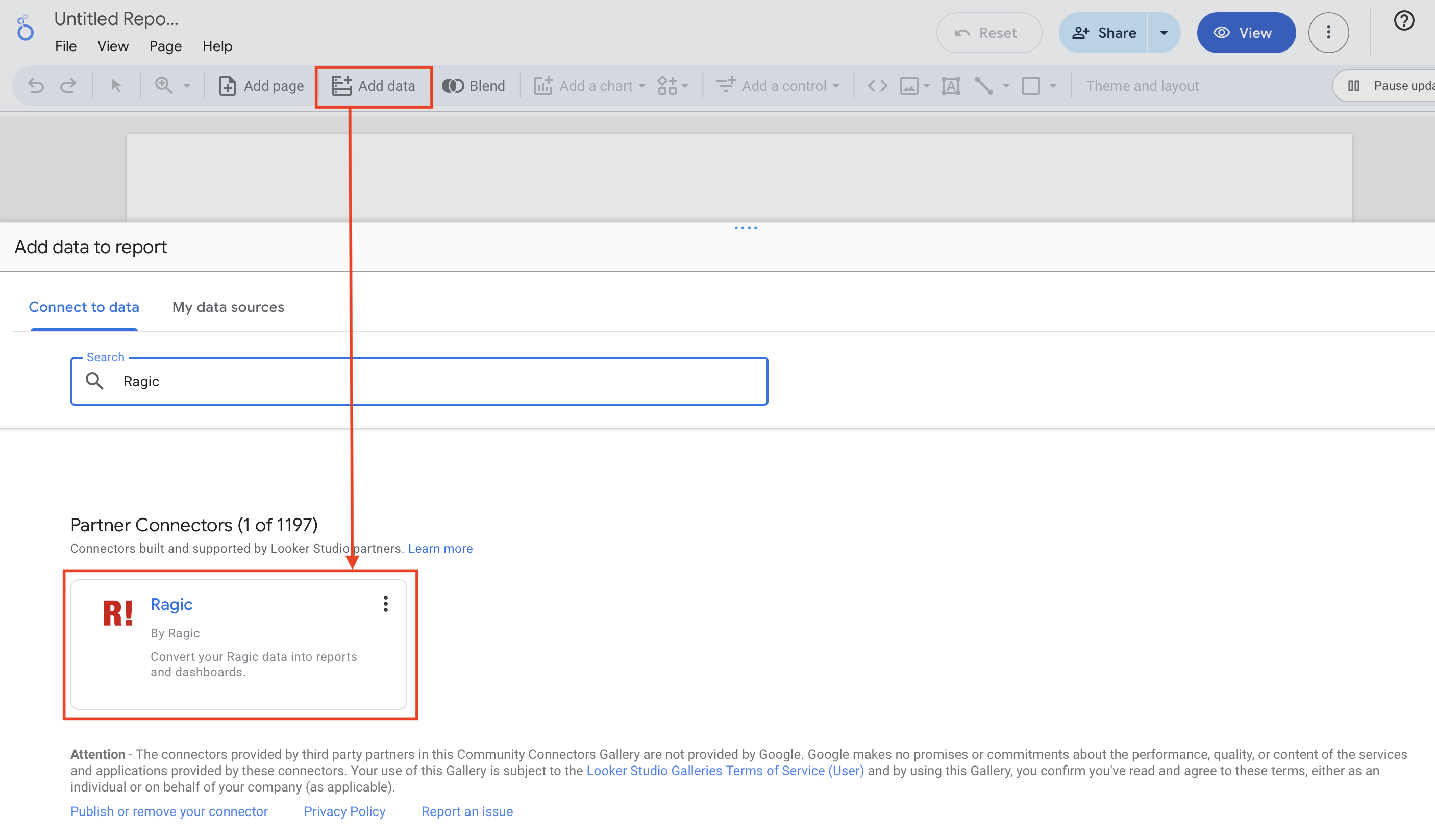The image size is (1435, 840).
Task: Open the zoom level dropdown arrow
Action: pyautogui.click(x=187, y=86)
